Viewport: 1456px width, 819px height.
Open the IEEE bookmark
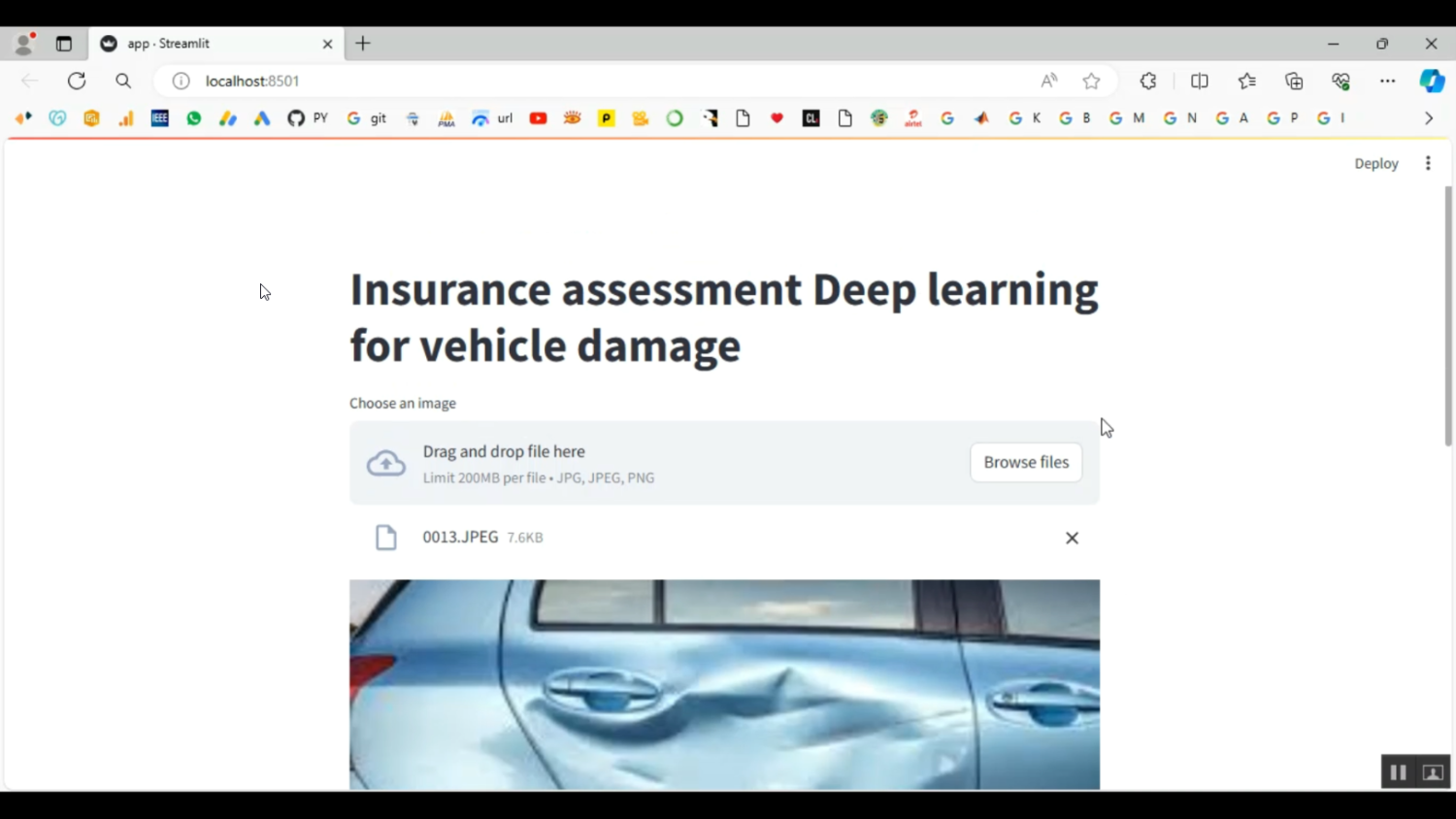(x=160, y=118)
